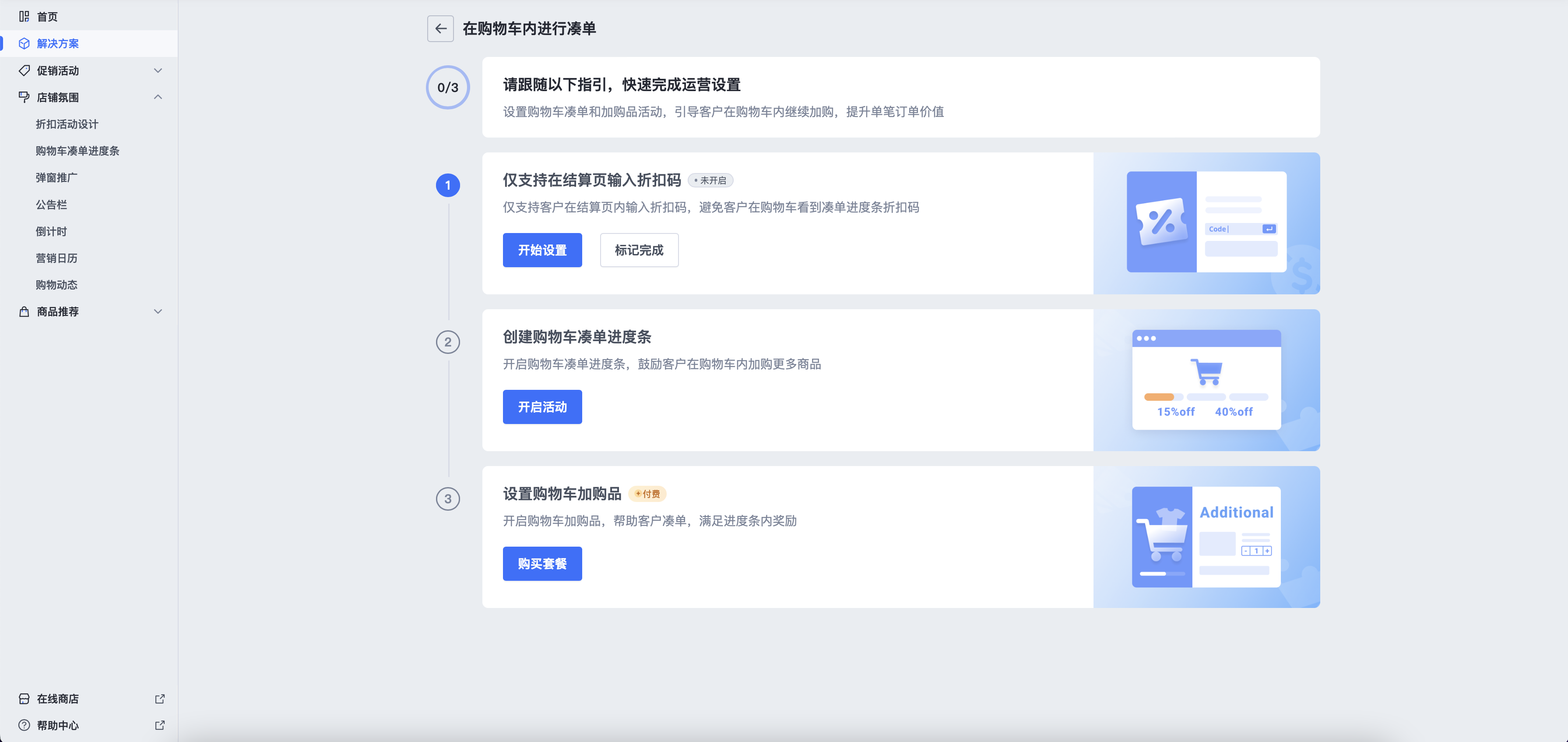Image resolution: width=1568 pixels, height=742 pixels.
Task: Click the 帮助中心 question mark icon
Action: [24, 725]
